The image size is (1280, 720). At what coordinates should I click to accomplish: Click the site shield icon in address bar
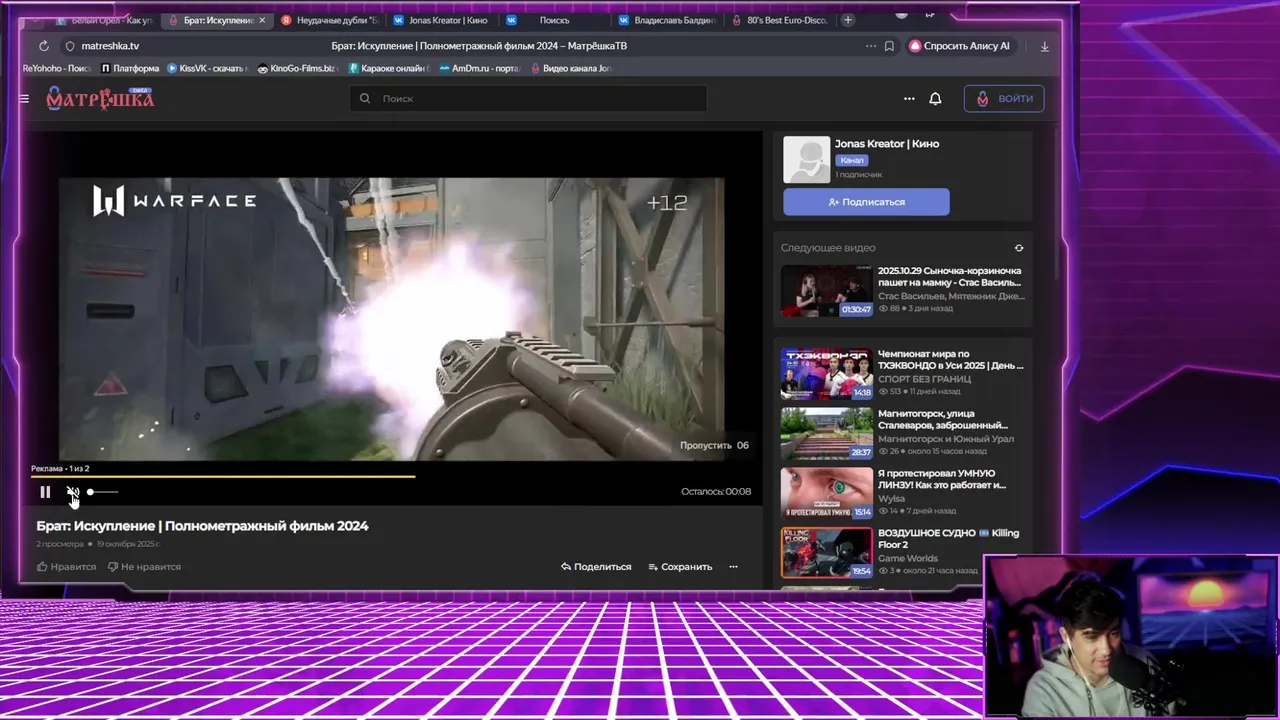70,46
